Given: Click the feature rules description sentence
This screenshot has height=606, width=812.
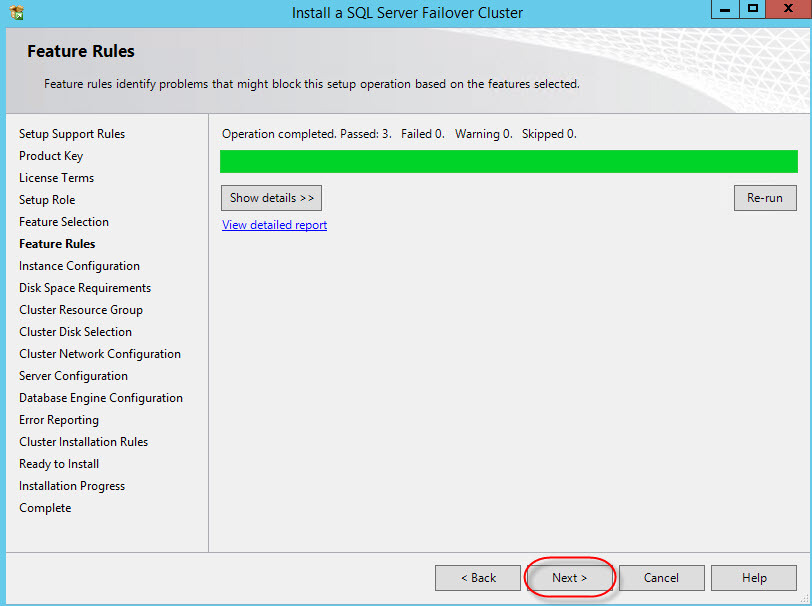Looking at the screenshot, I should pyautogui.click(x=312, y=84).
